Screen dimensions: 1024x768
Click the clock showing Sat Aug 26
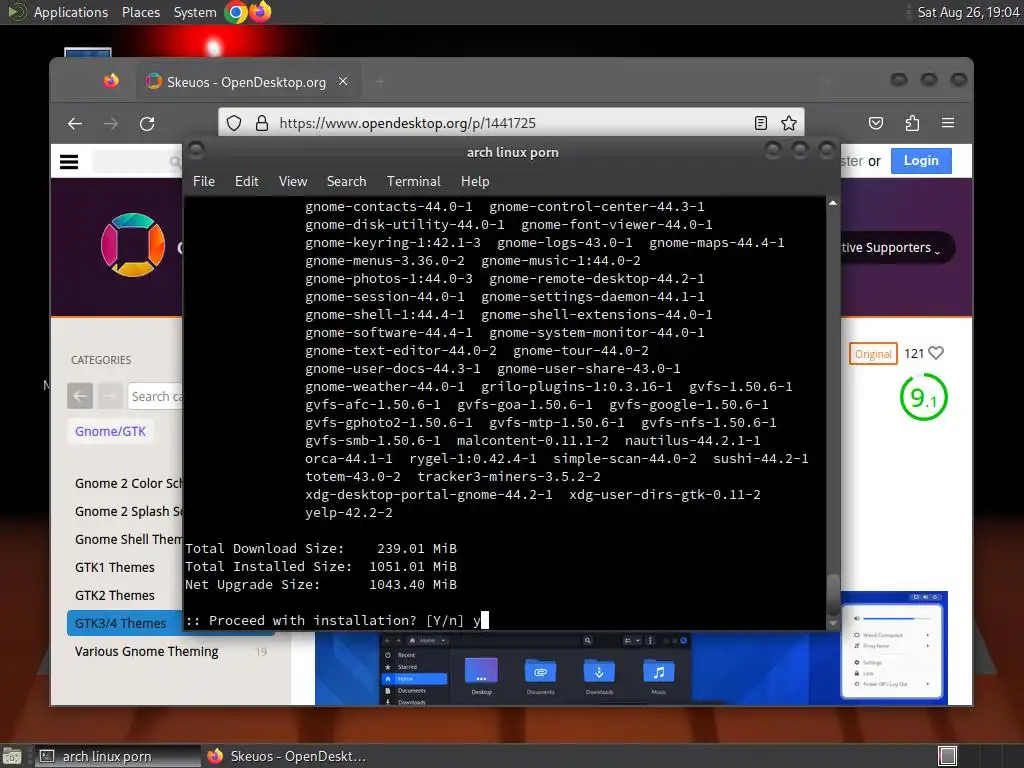(968, 12)
